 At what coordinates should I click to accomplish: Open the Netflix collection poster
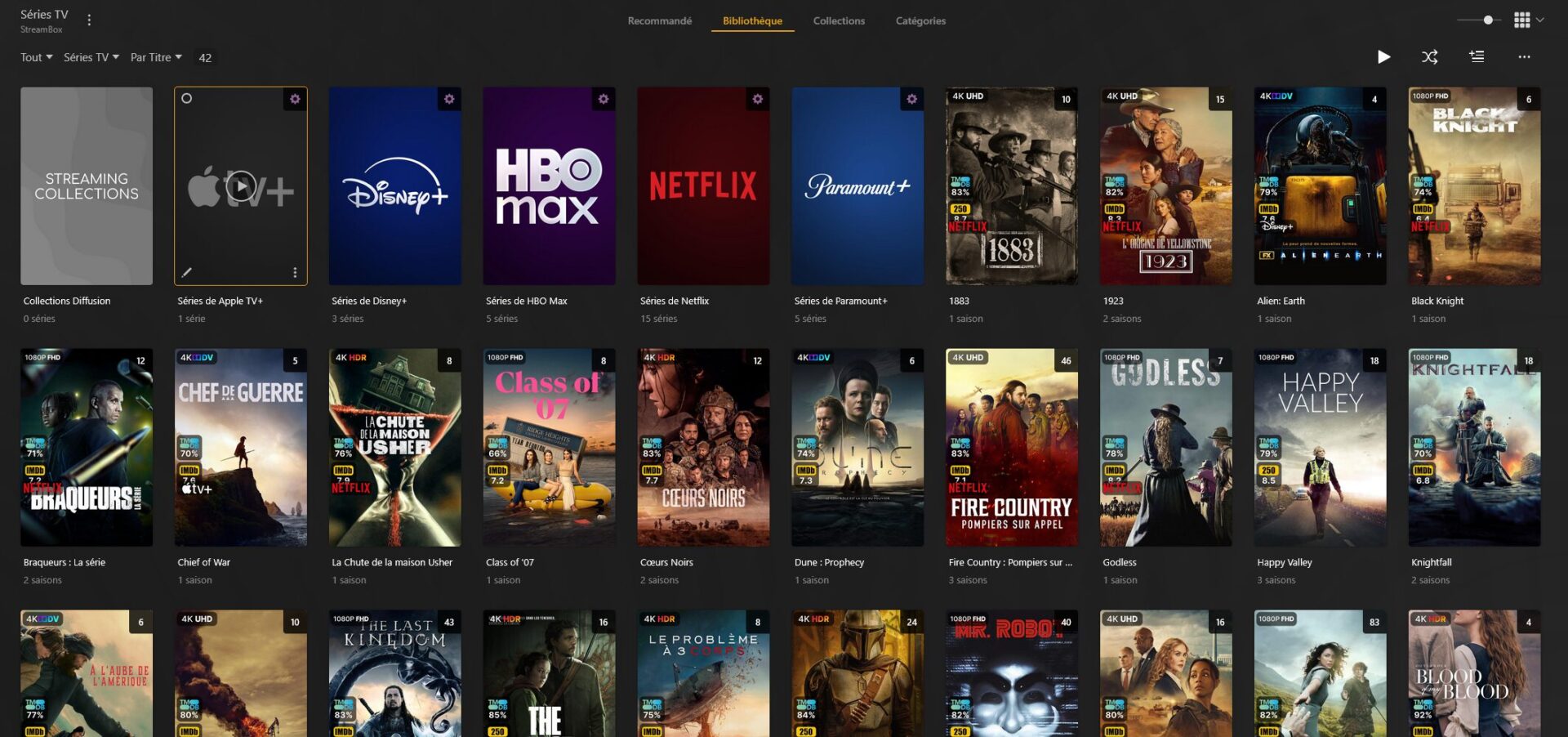[704, 186]
